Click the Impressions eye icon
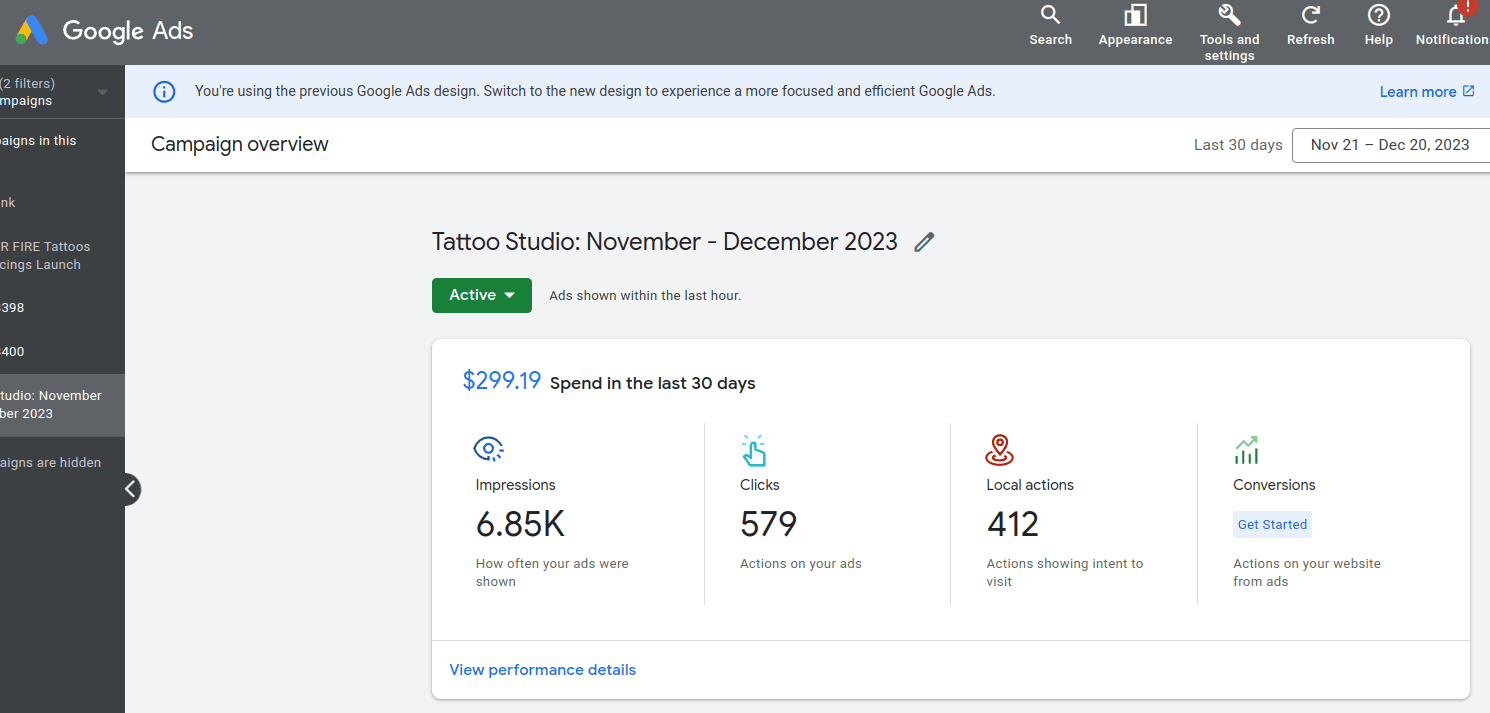This screenshot has height=713, width=1490. (488, 449)
